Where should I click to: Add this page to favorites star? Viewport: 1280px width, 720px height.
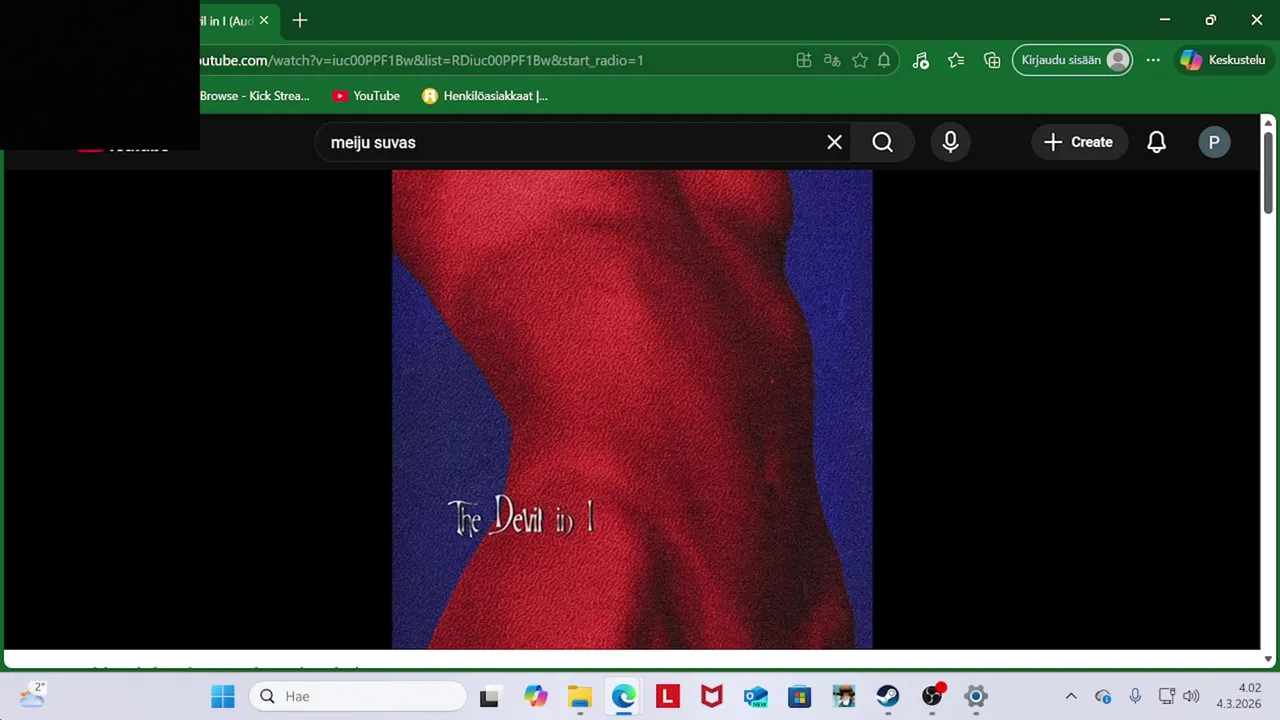[860, 60]
